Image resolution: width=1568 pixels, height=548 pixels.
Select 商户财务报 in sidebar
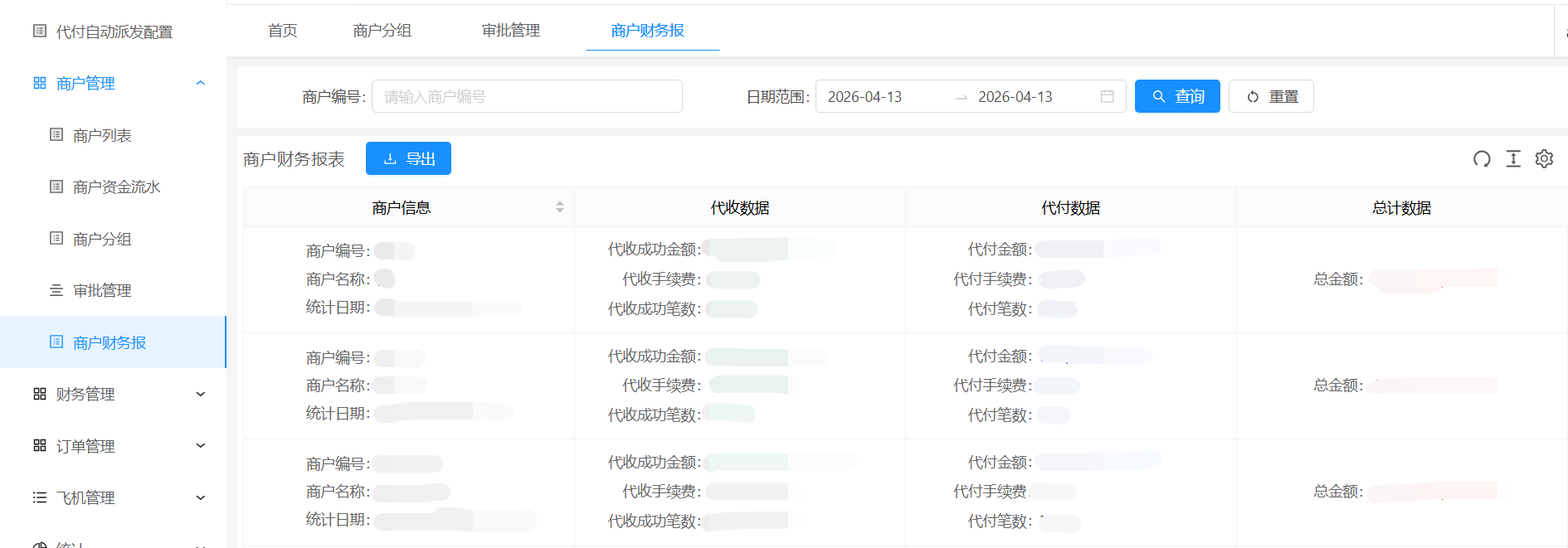114,342
